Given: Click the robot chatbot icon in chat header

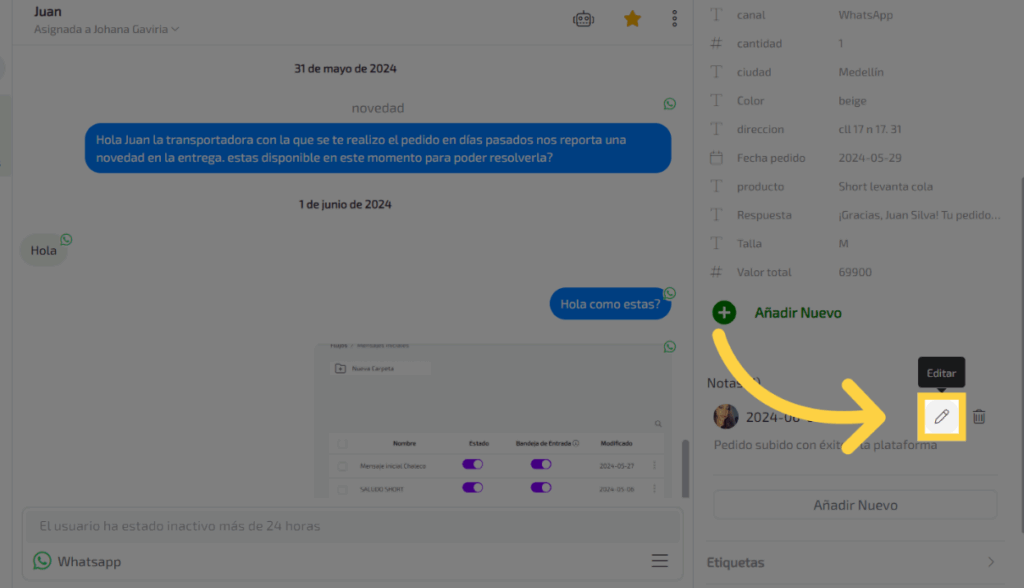Looking at the screenshot, I should (x=583, y=19).
